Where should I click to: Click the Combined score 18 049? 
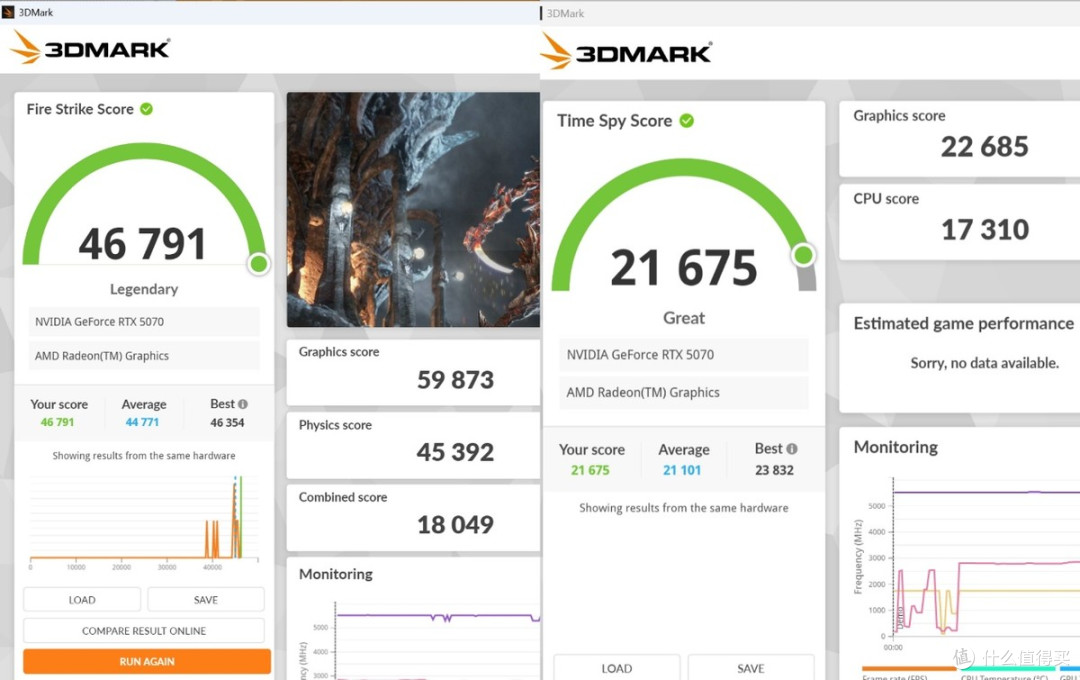coord(455,525)
